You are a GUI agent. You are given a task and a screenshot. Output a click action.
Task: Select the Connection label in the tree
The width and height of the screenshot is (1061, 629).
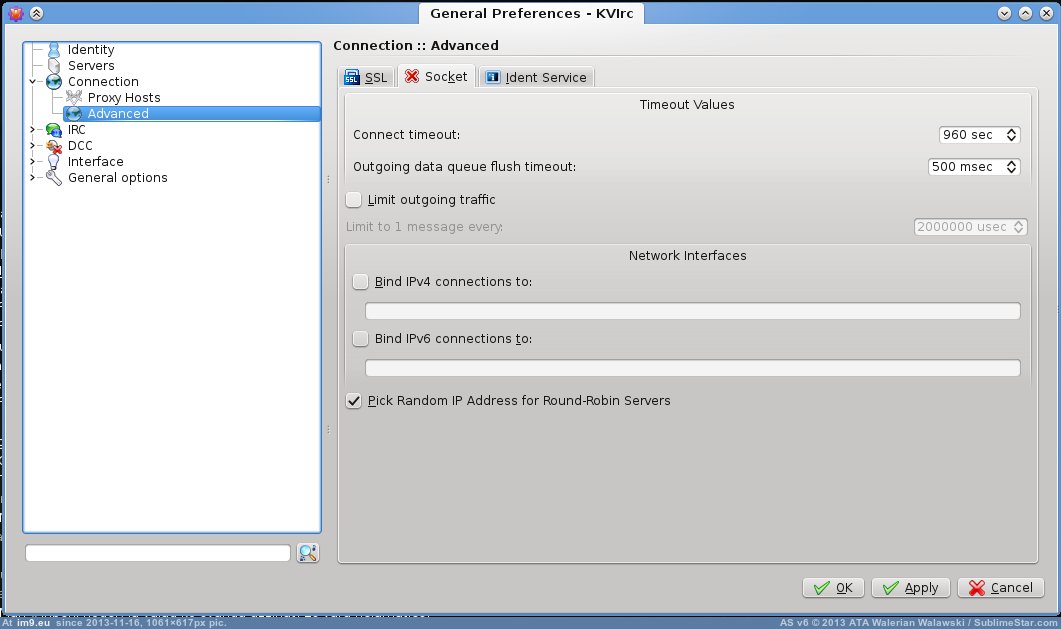click(103, 81)
